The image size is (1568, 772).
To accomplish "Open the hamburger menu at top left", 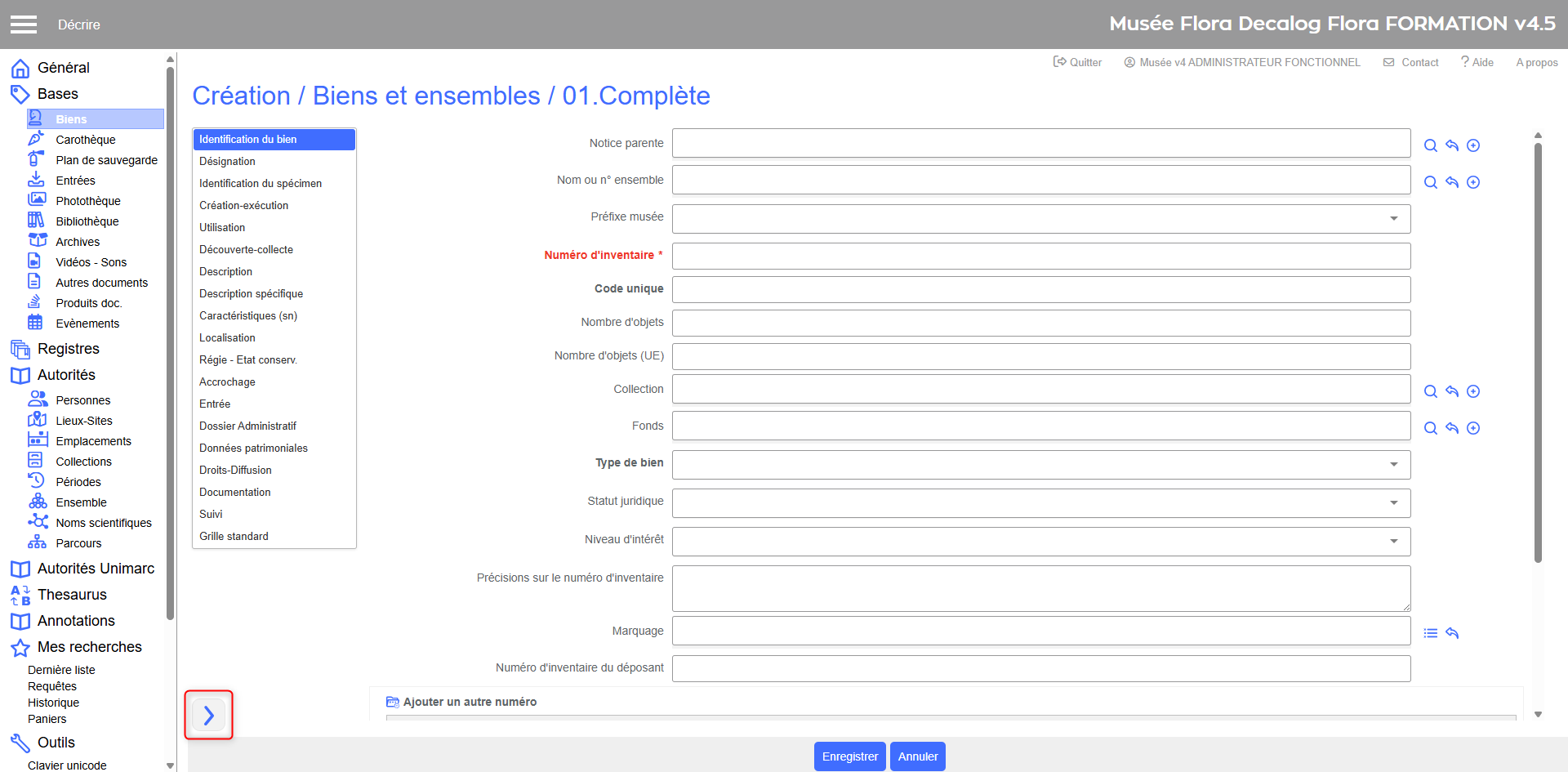I will (24, 25).
